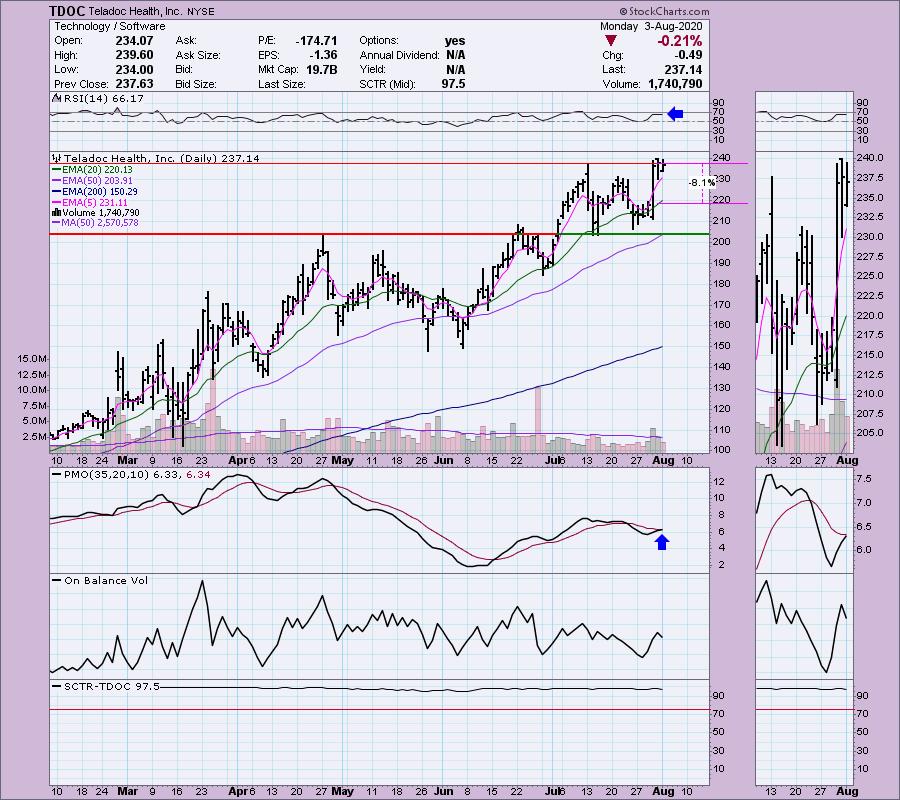Image resolution: width=900 pixels, height=800 pixels.
Task: Click the volume bars icon in the legend
Action: pos(56,213)
